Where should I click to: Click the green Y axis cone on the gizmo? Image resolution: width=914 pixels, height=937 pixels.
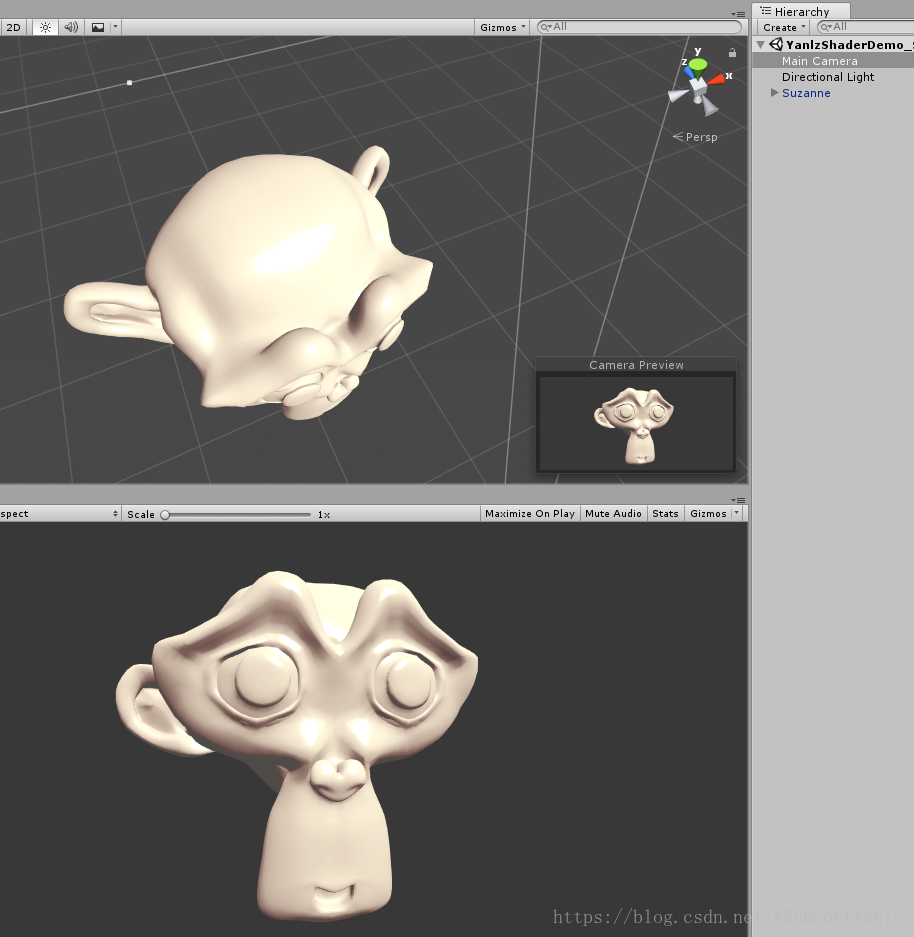pyautogui.click(x=697, y=64)
